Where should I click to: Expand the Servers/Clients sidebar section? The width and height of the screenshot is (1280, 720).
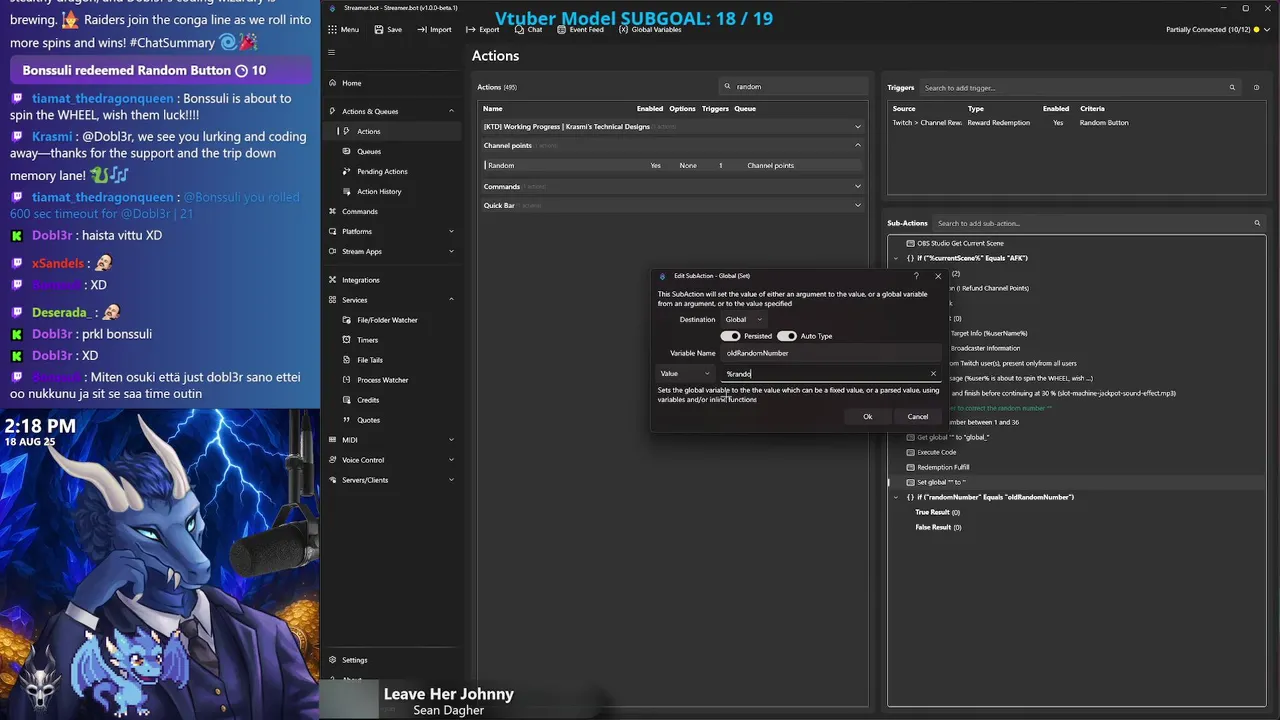click(x=451, y=480)
